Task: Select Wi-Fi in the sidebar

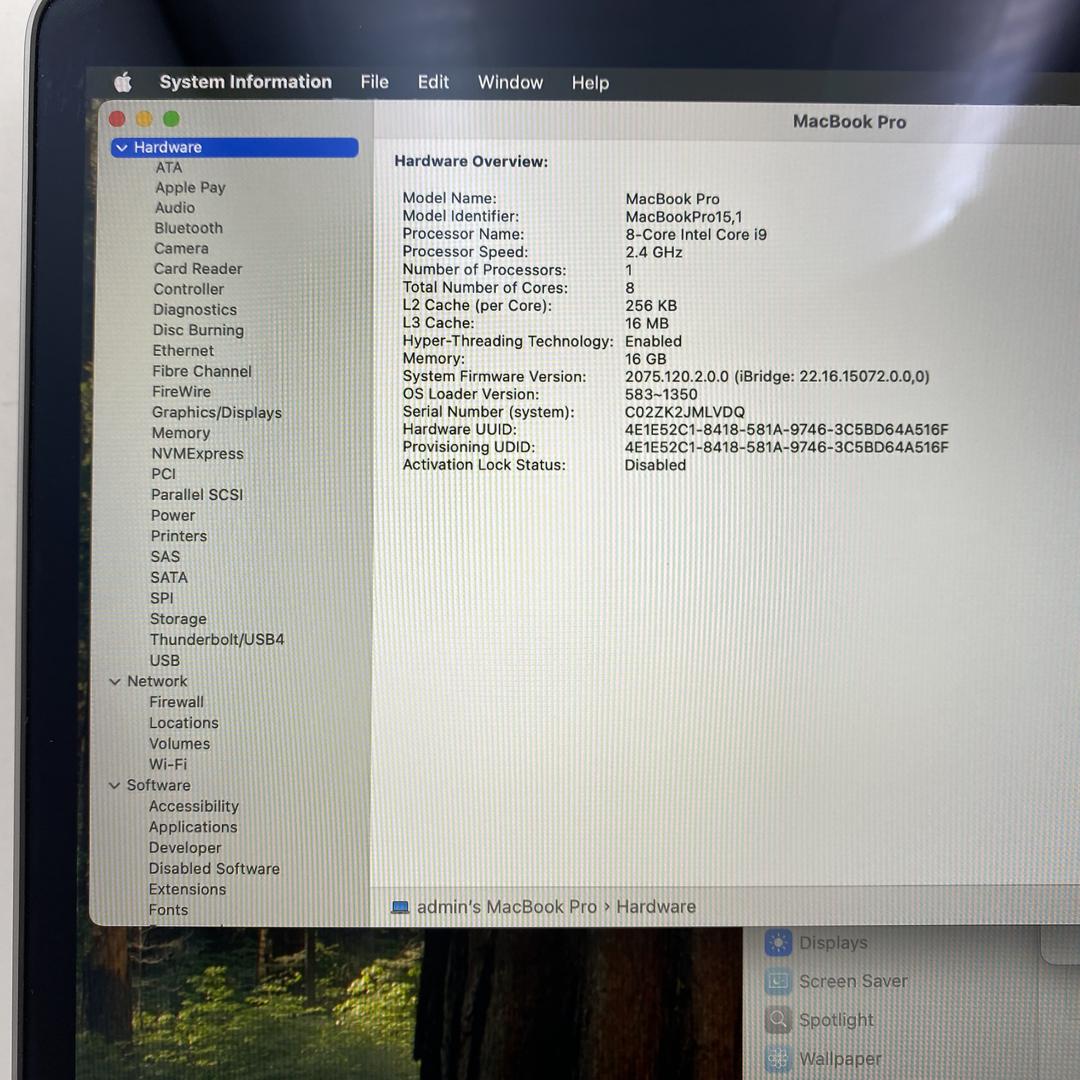Action: 168,765
